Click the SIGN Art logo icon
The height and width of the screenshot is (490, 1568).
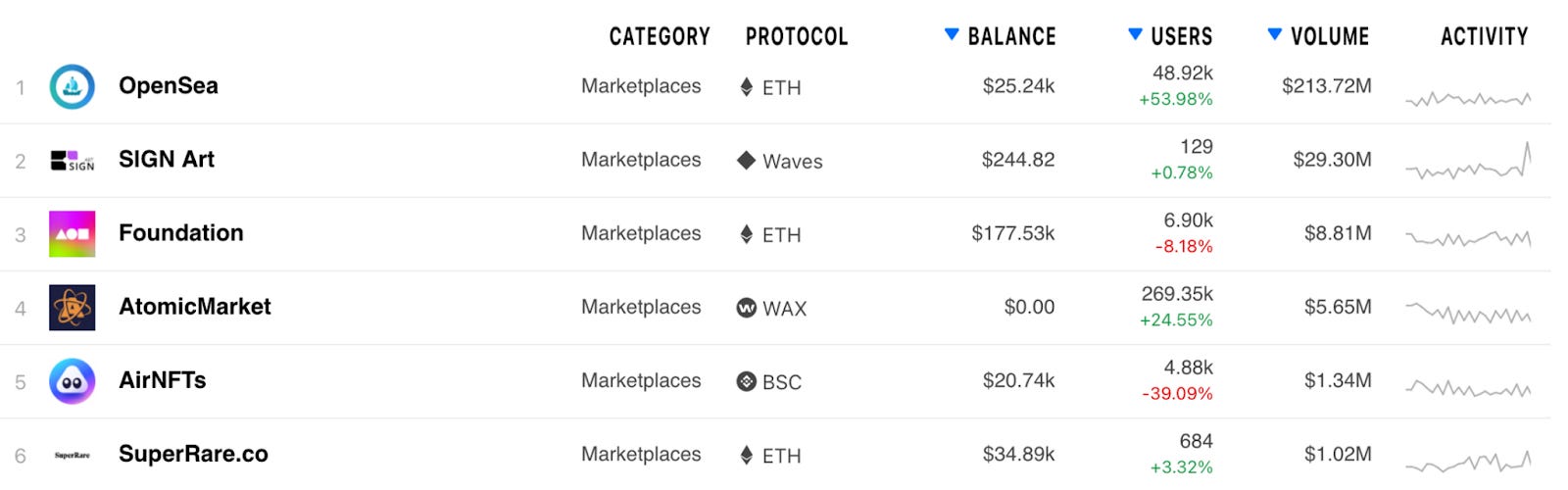[73, 161]
